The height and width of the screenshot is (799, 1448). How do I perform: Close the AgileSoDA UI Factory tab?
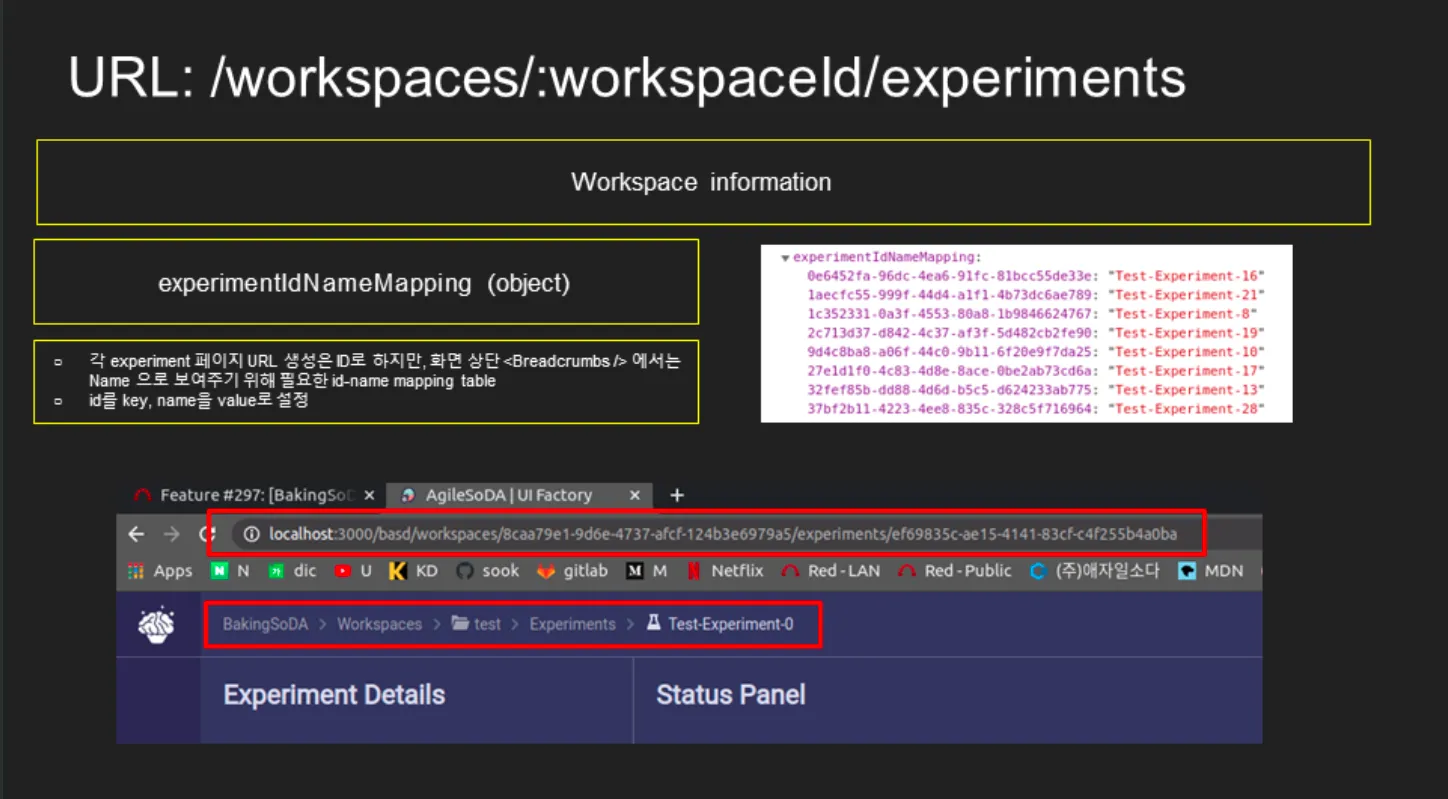point(635,495)
